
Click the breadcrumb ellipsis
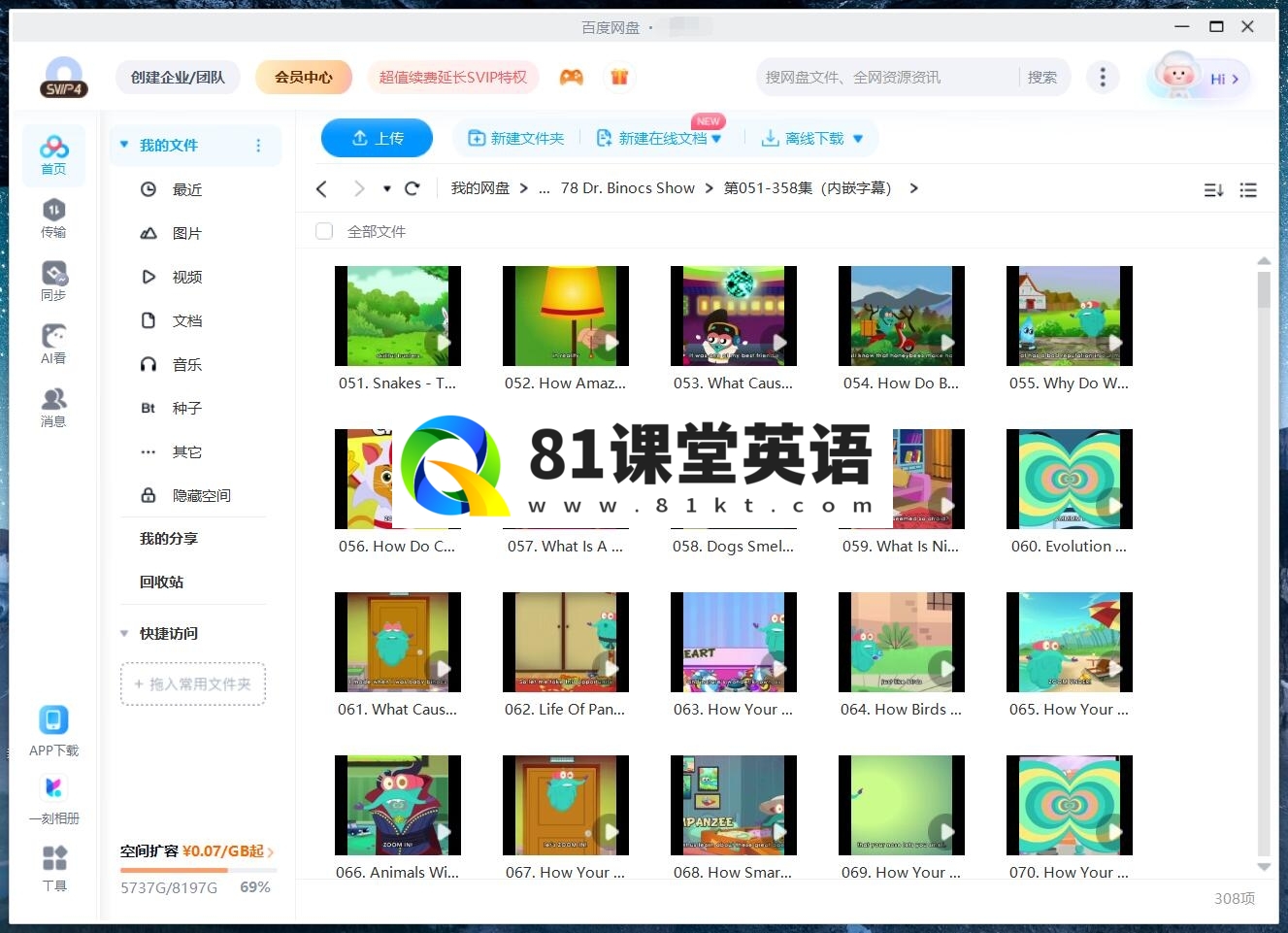545,188
